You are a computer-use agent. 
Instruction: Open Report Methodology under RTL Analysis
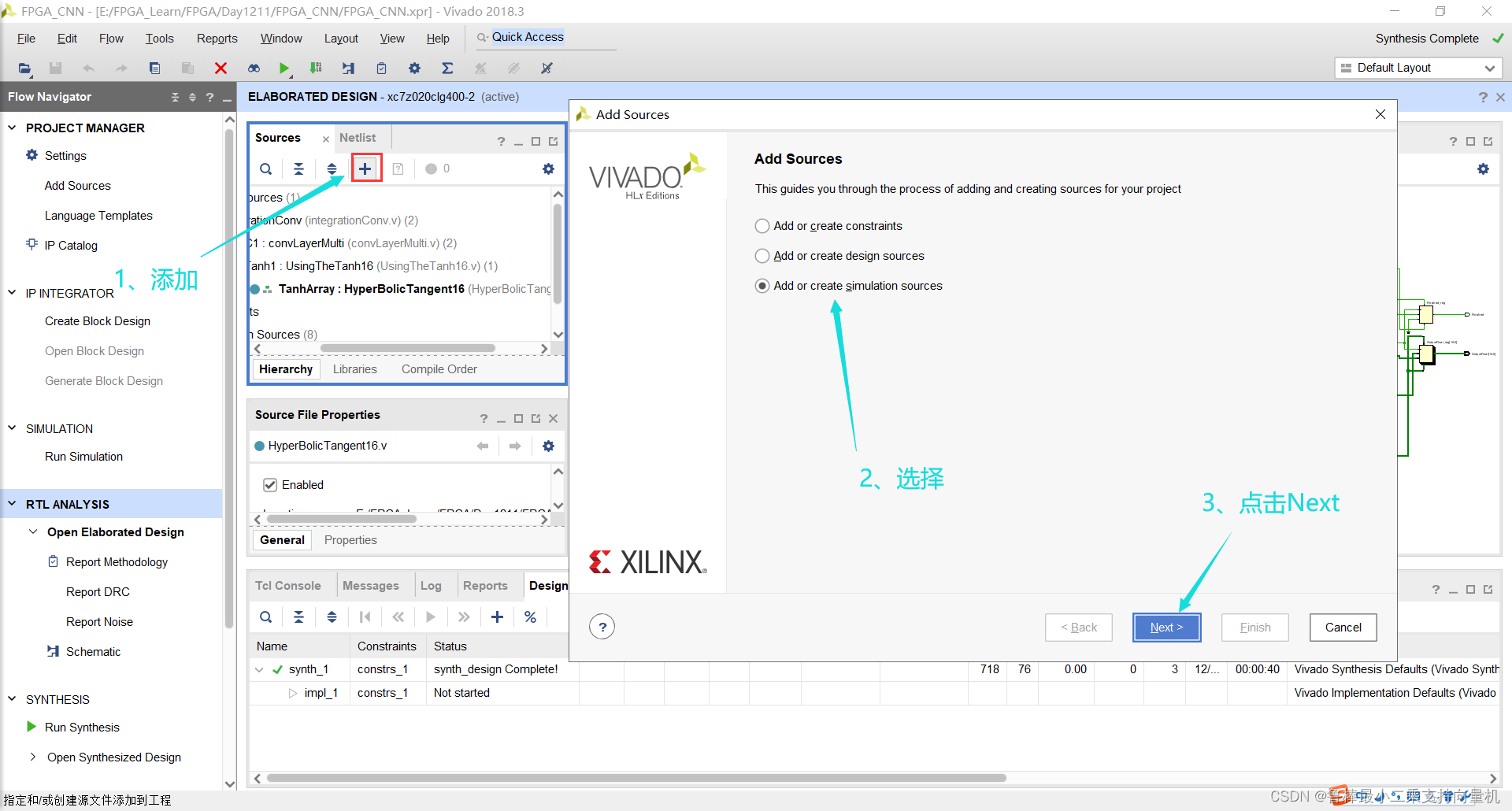[117, 562]
